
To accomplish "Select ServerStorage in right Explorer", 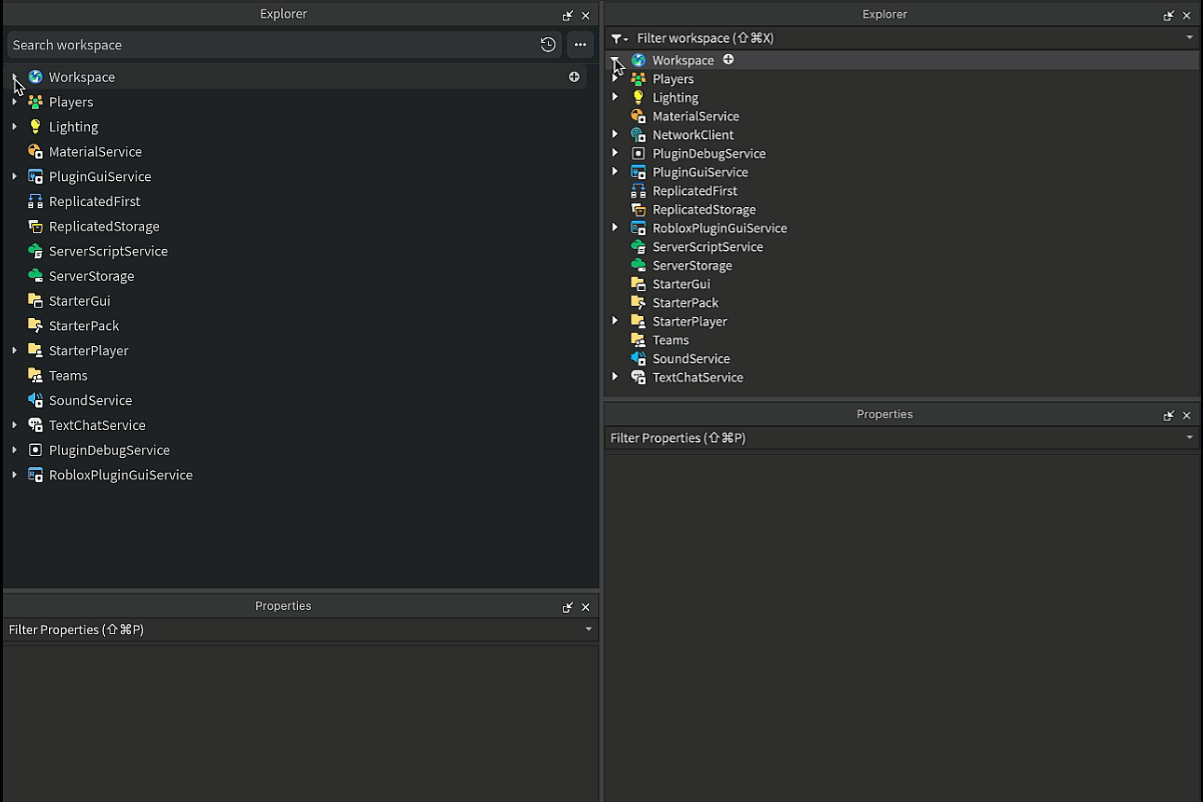I will tap(692, 266).
